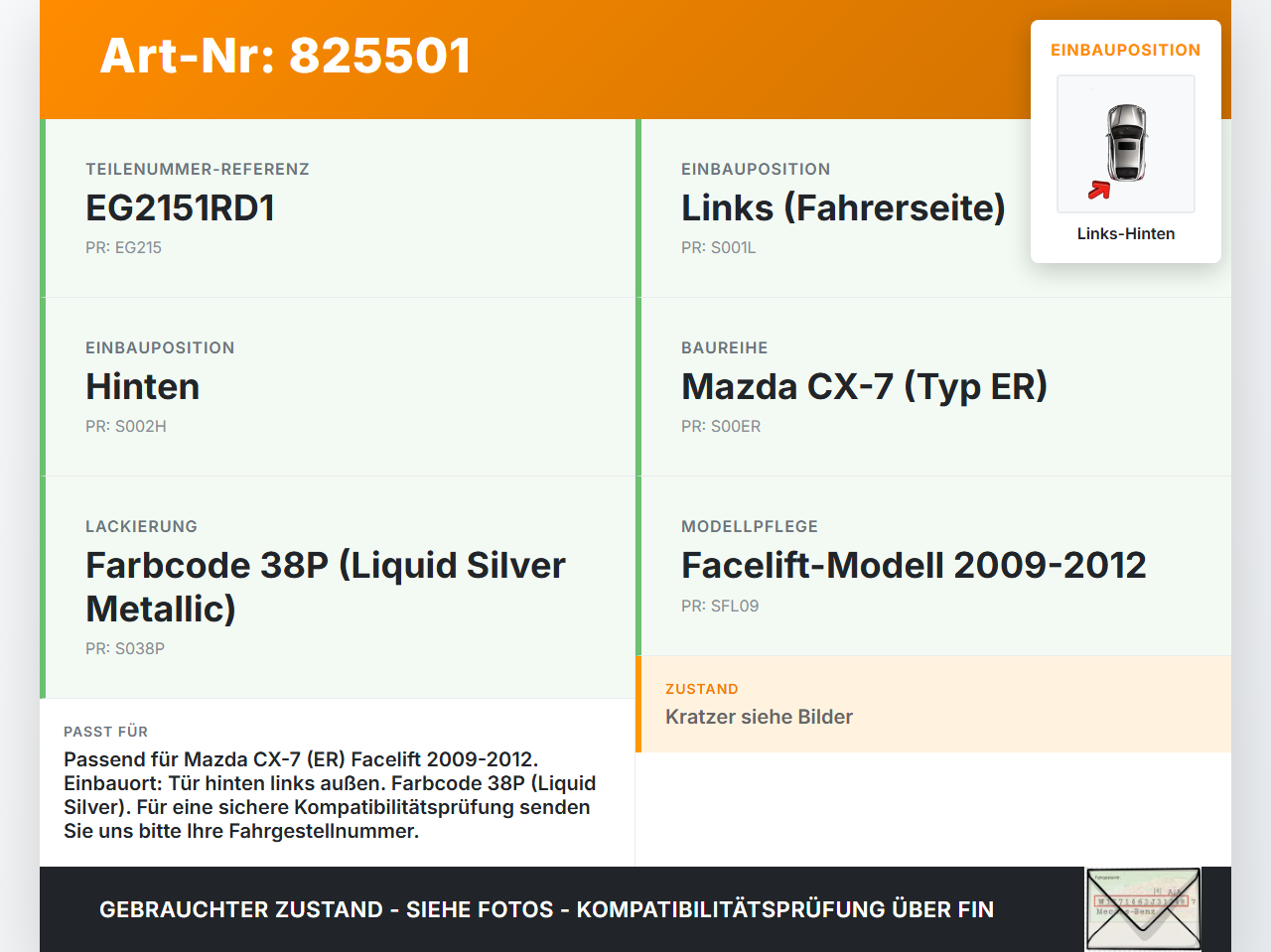The width and height of the screenshot is (1271, 952).
Task: Click the PR: S002H code
Action: pos(126,426)
